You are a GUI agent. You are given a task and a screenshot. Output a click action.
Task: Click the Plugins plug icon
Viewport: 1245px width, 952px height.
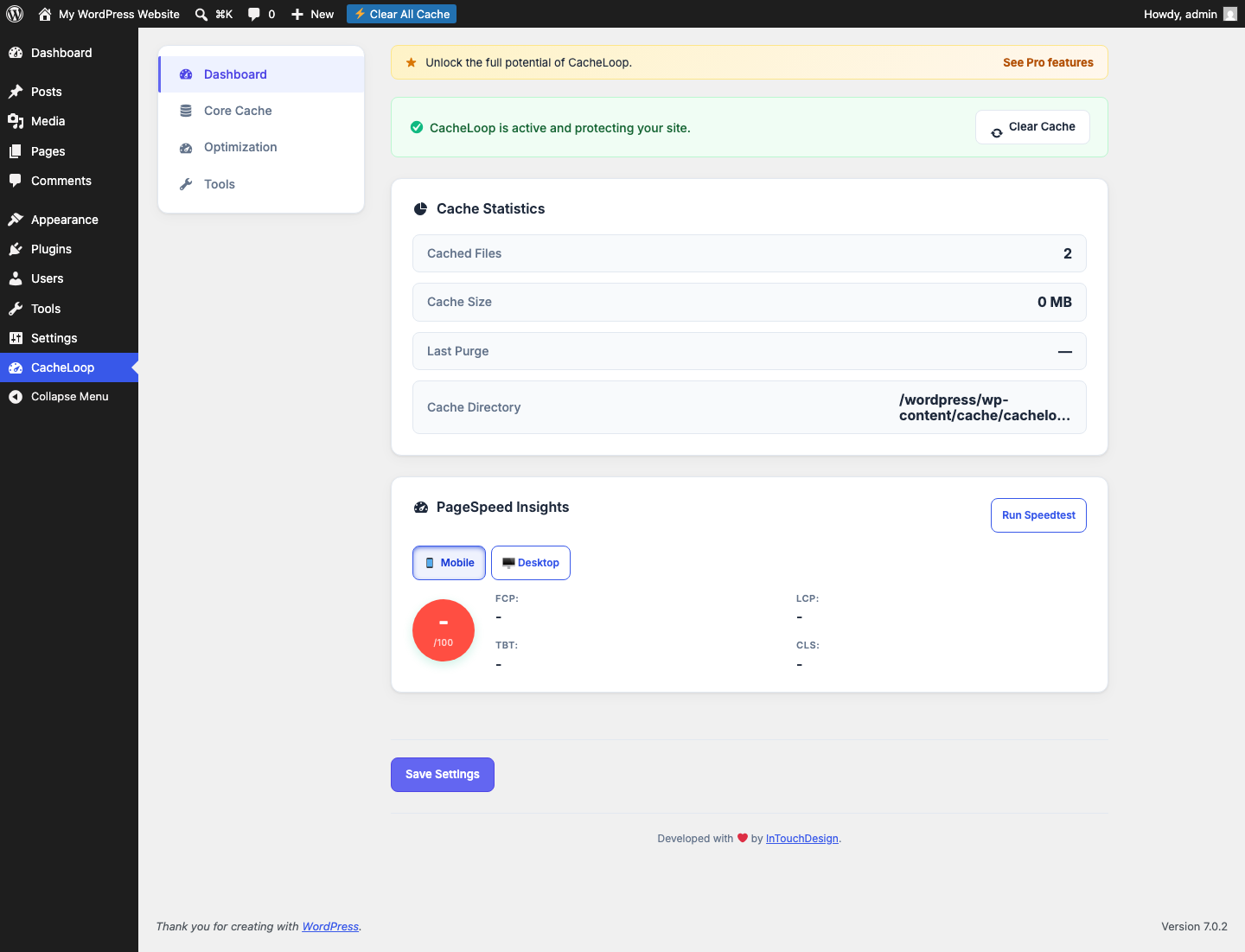[x=16, y=249]
